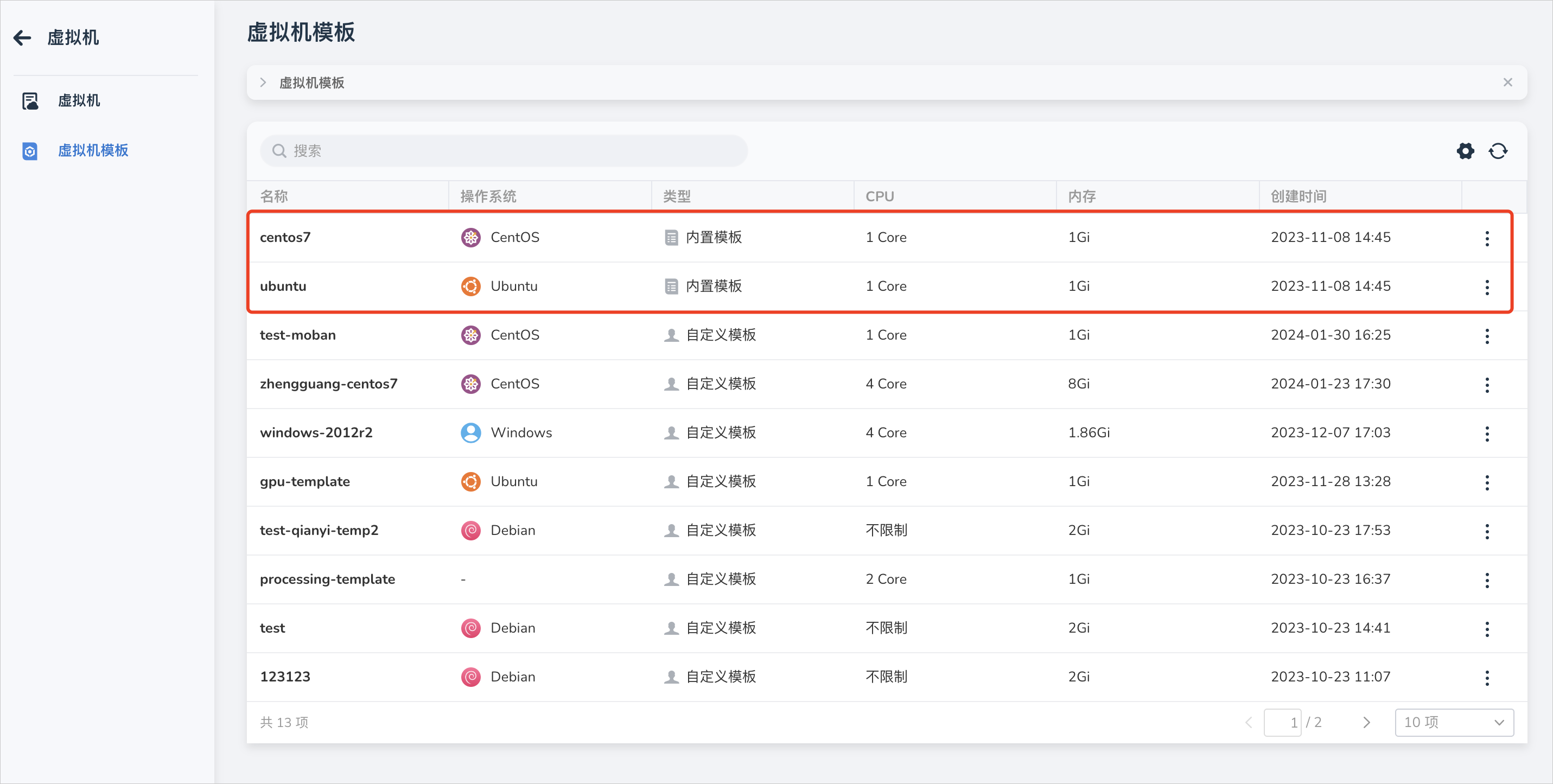Image resolution: width=1553 pixels, height=784 pixels.
Task: Open actions menu for test-moban row
Action: tap(1487, 336)
